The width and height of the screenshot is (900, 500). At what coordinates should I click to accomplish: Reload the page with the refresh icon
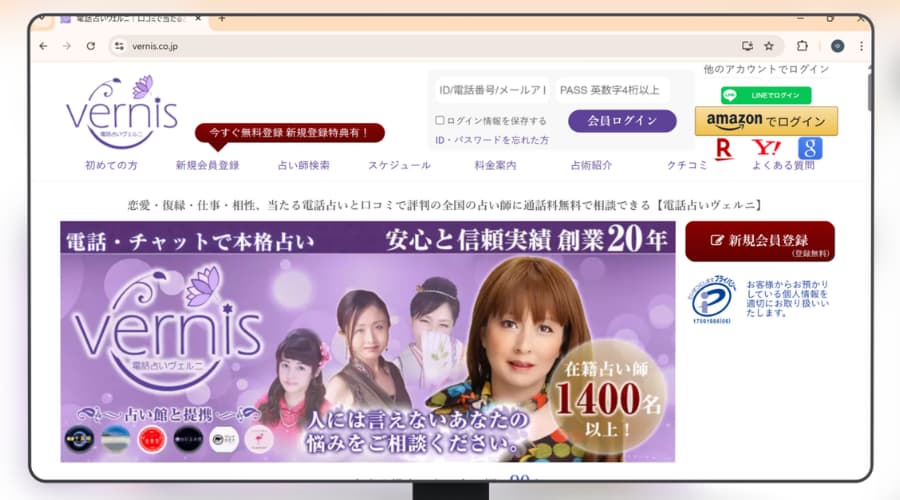91,46
